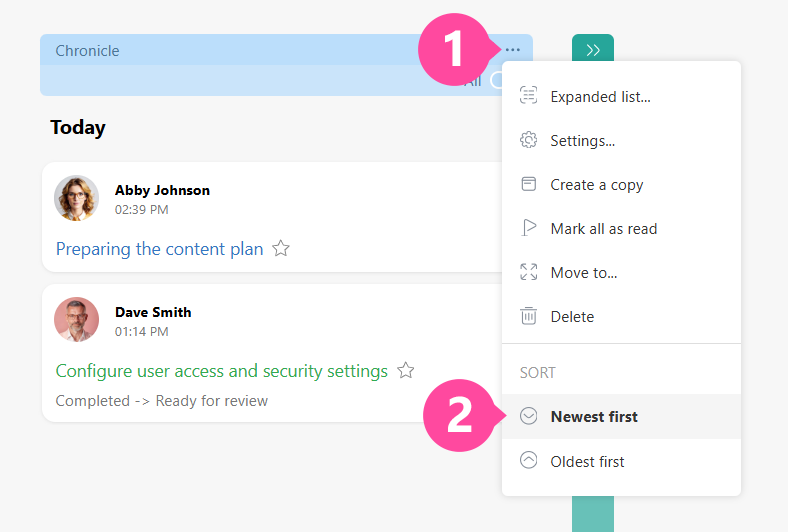
Task: Star the Configure user access task
Action: (x=405, y=371)
